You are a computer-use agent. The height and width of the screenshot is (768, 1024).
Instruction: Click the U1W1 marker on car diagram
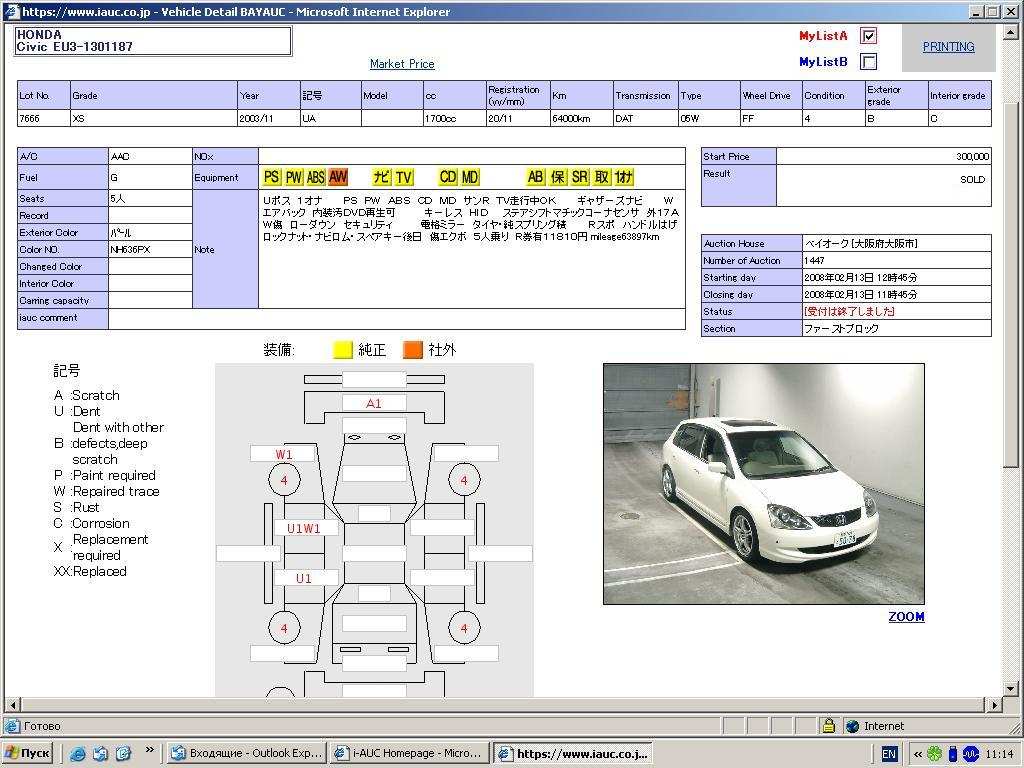pyautogui.click(x=304, y=528)
